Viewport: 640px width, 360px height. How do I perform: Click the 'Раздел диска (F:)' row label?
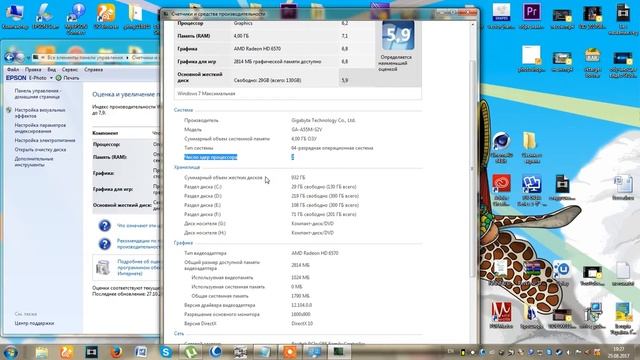[202, 214]
